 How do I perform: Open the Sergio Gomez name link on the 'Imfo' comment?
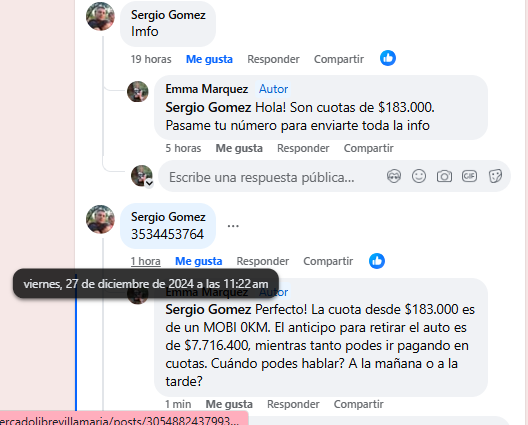pyautogui.click(x=168, y=15)
